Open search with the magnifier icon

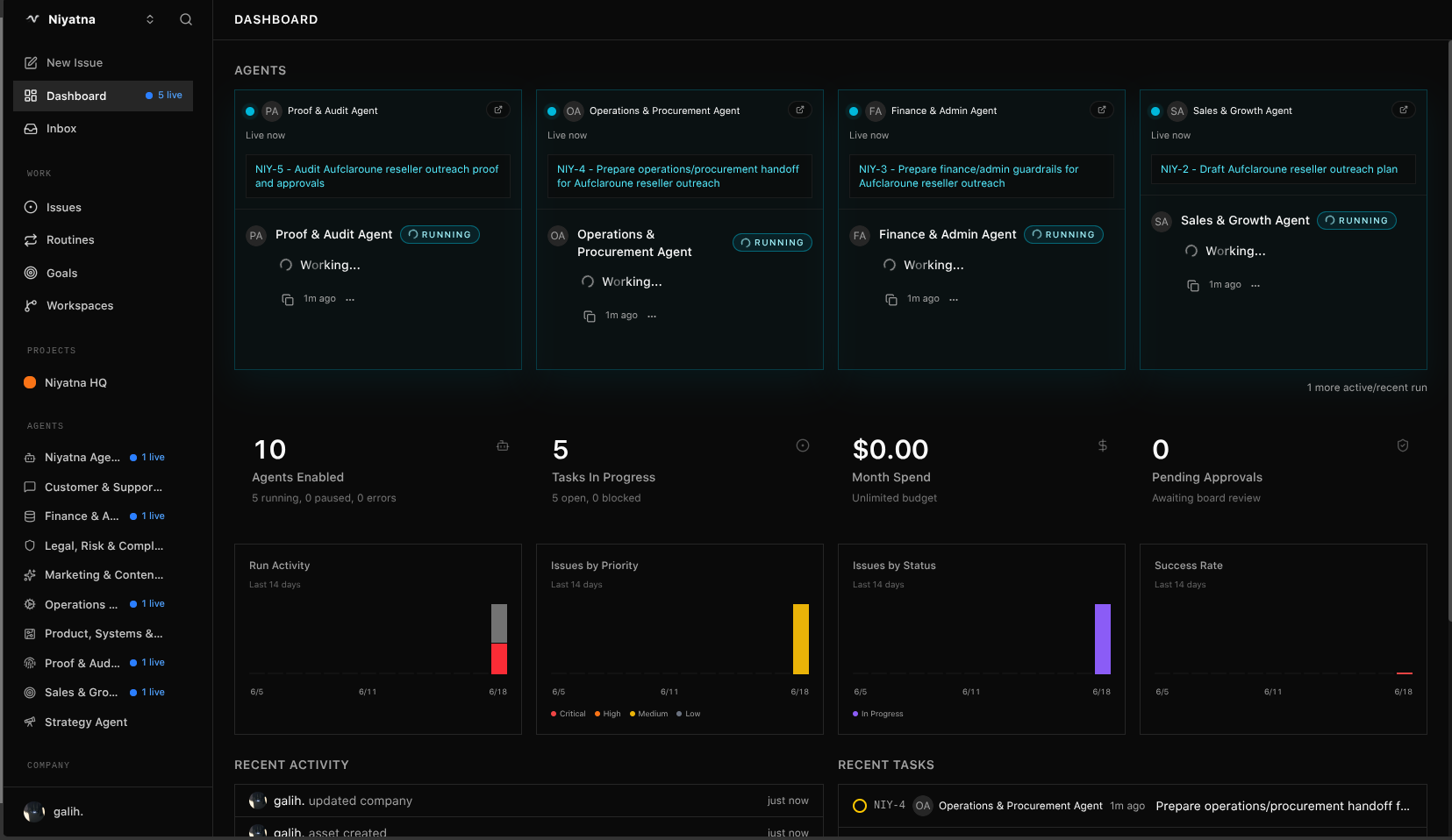pos(186,19)
